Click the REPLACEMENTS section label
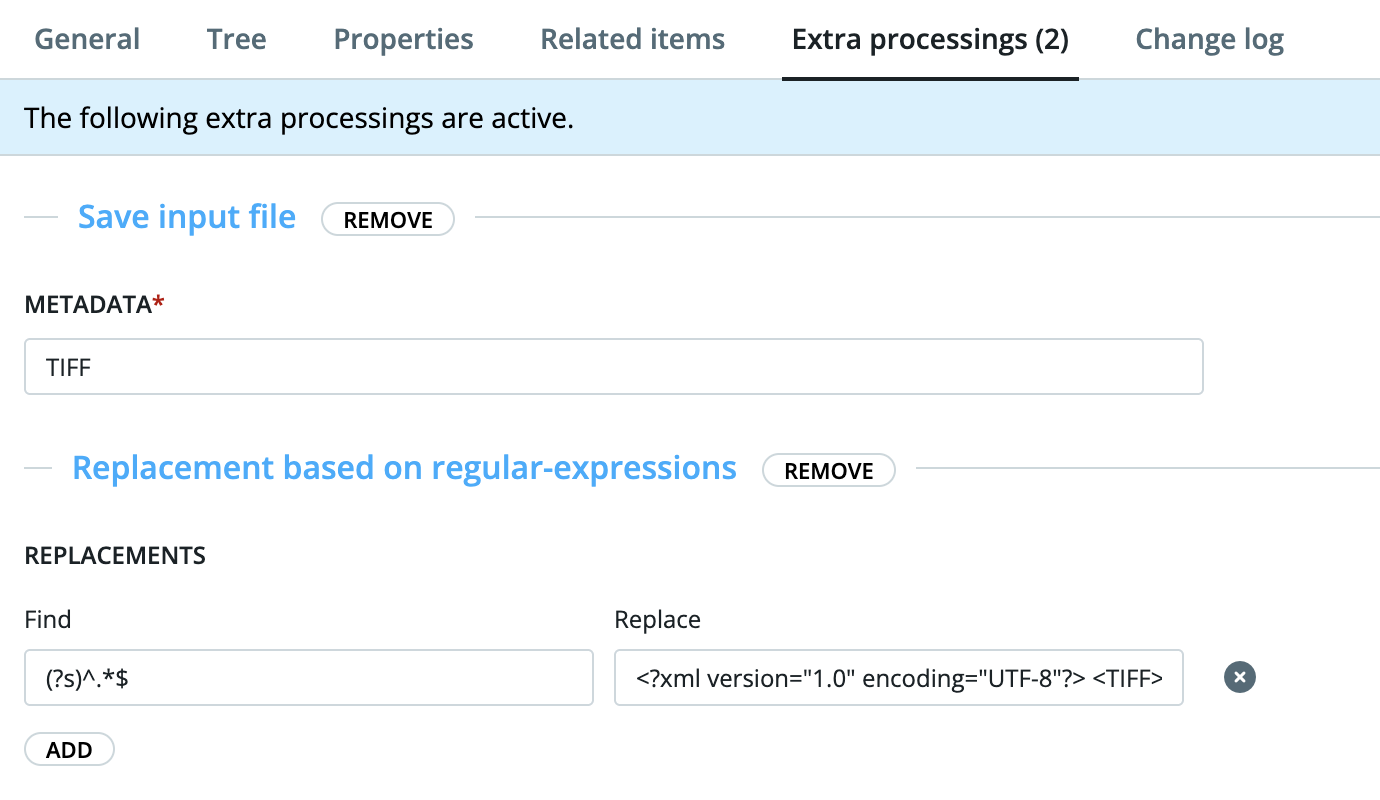Viewport: 1380px width, 800px height. coord(115,556)
